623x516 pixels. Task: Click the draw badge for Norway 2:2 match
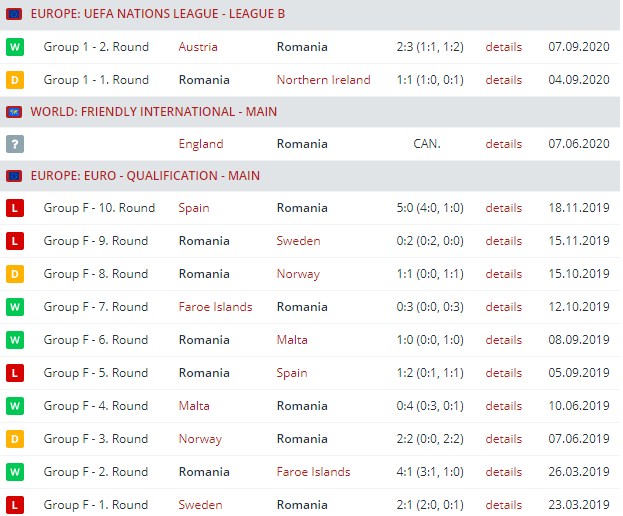click(15, 439)
